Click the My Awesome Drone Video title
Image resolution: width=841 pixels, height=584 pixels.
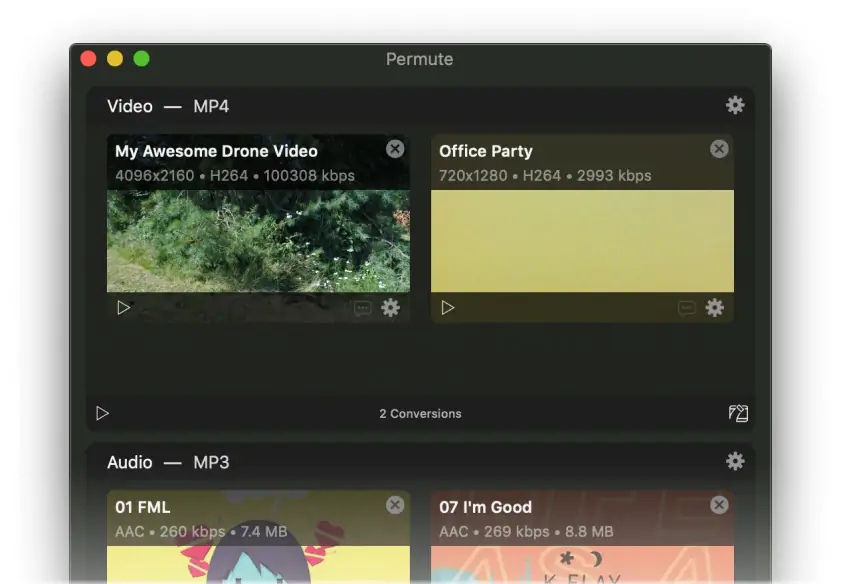coord(216,151)
